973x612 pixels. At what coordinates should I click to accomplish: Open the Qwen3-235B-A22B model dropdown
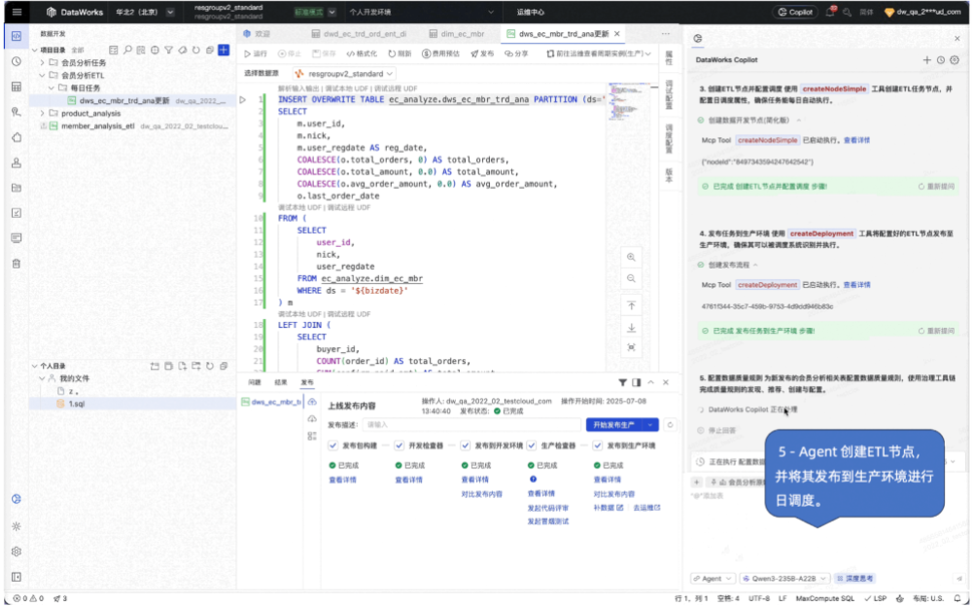point(785,578)
